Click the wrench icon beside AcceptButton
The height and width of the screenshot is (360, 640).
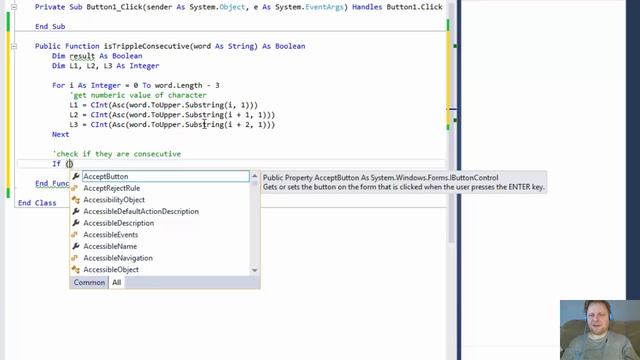pos(76,176)
